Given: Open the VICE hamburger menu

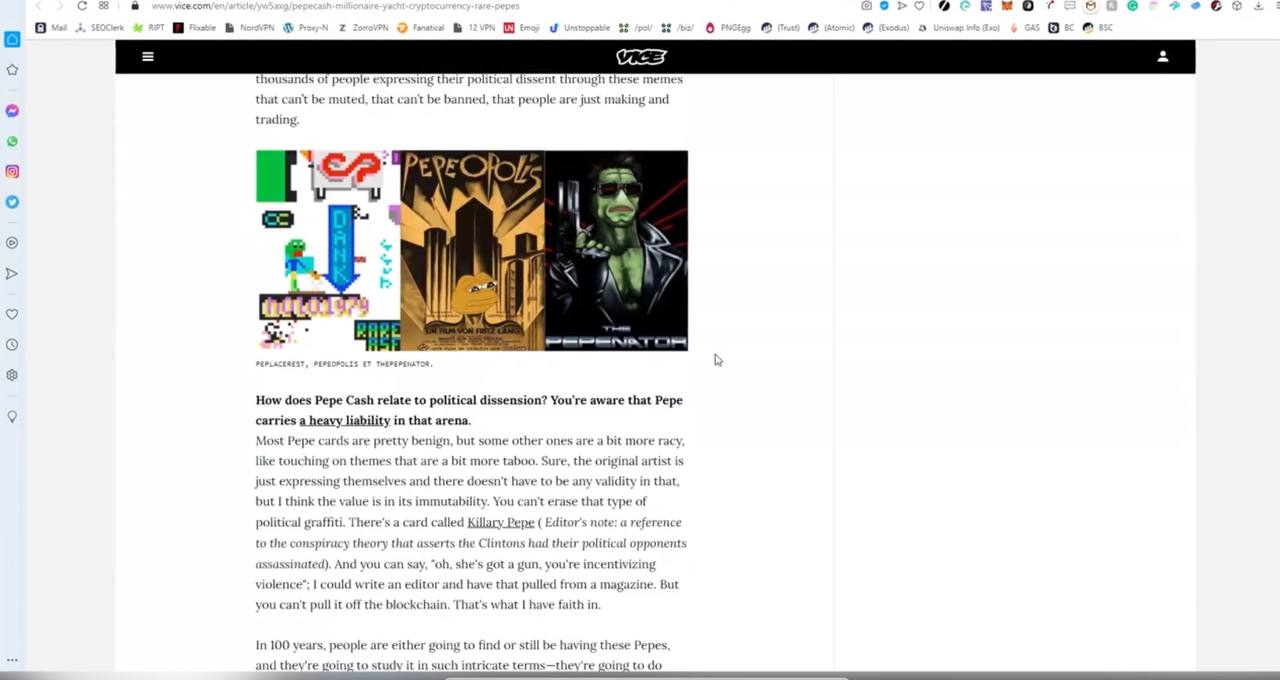Looking at the screenshot, I should coord(148,56).
